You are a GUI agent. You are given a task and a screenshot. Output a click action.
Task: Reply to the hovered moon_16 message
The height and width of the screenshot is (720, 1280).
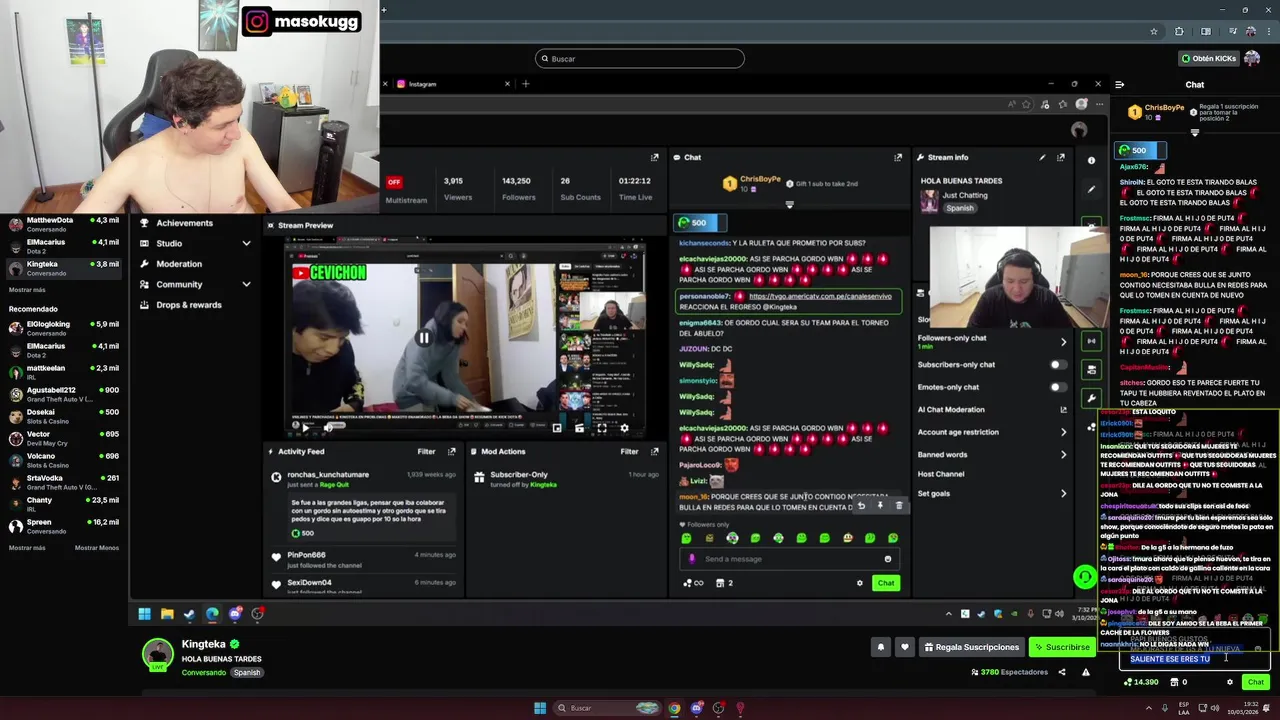(861, 506)
